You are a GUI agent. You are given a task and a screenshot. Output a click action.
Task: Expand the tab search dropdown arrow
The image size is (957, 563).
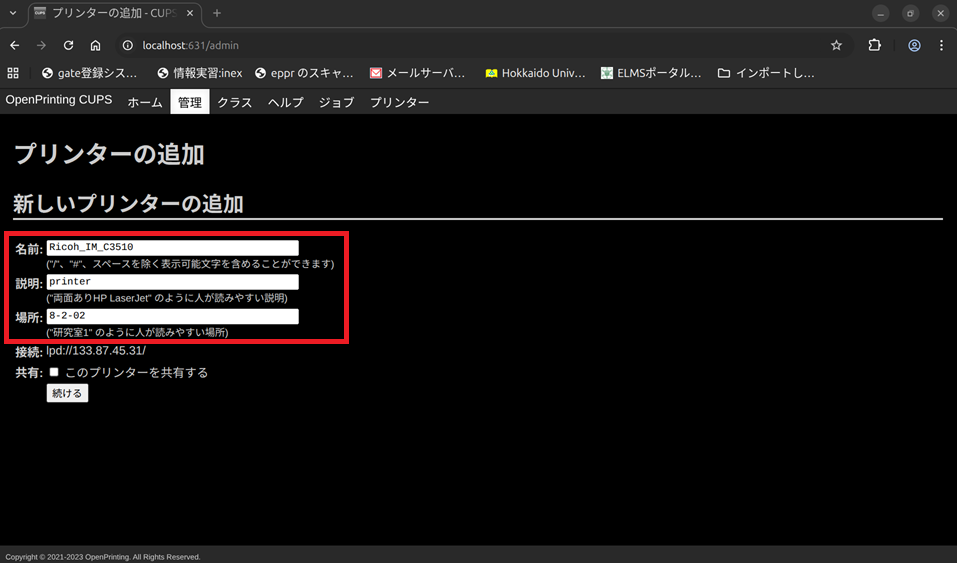coord(12,13)
